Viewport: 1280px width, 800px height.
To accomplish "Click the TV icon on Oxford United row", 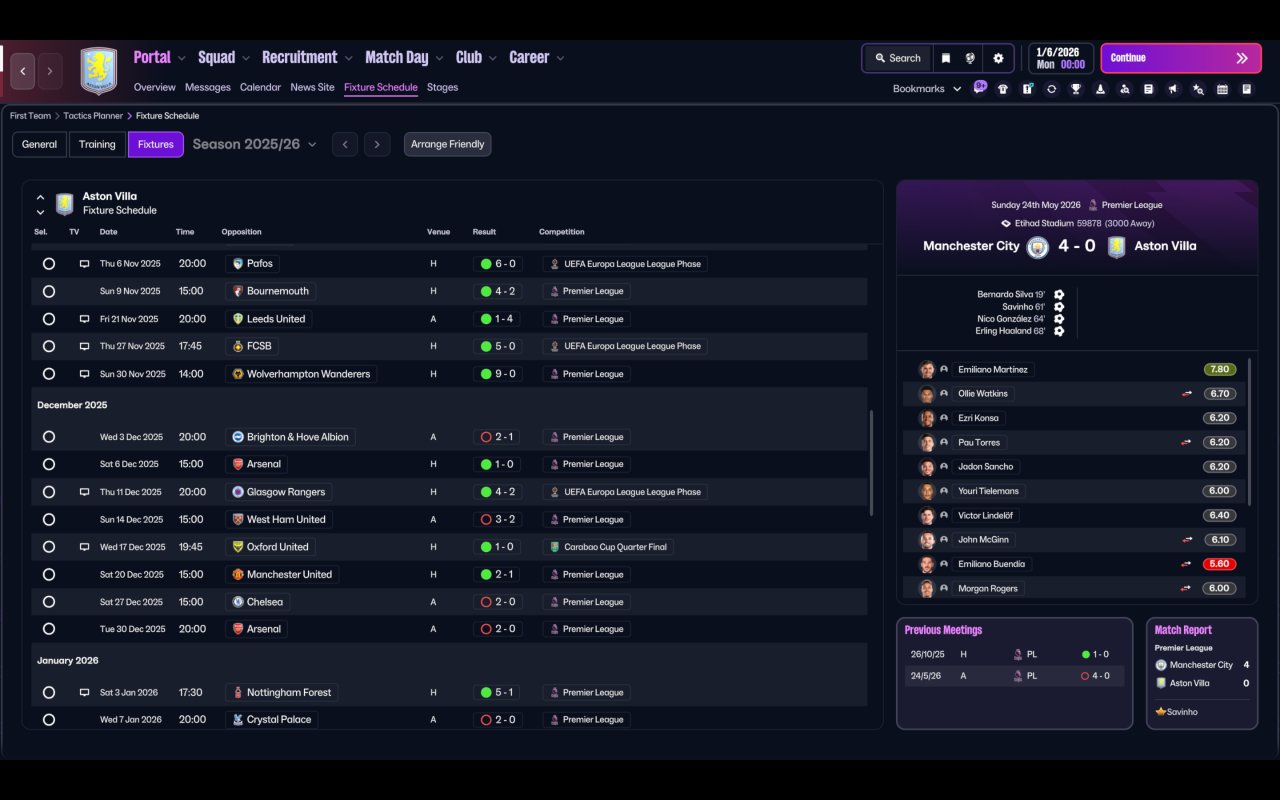I will tap(85, 547).
